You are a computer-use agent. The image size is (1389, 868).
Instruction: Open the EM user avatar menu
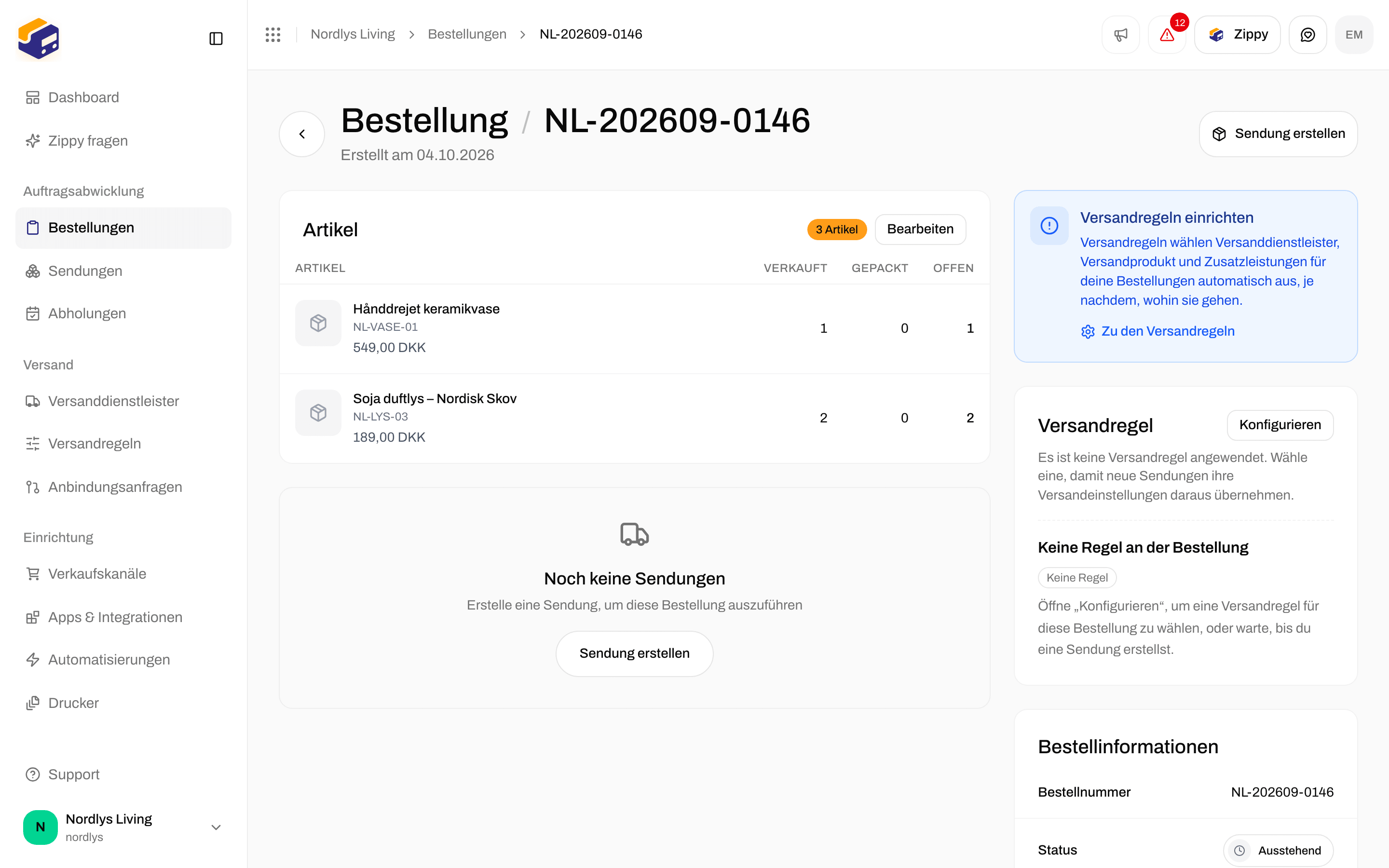(x=1354, y=34)
